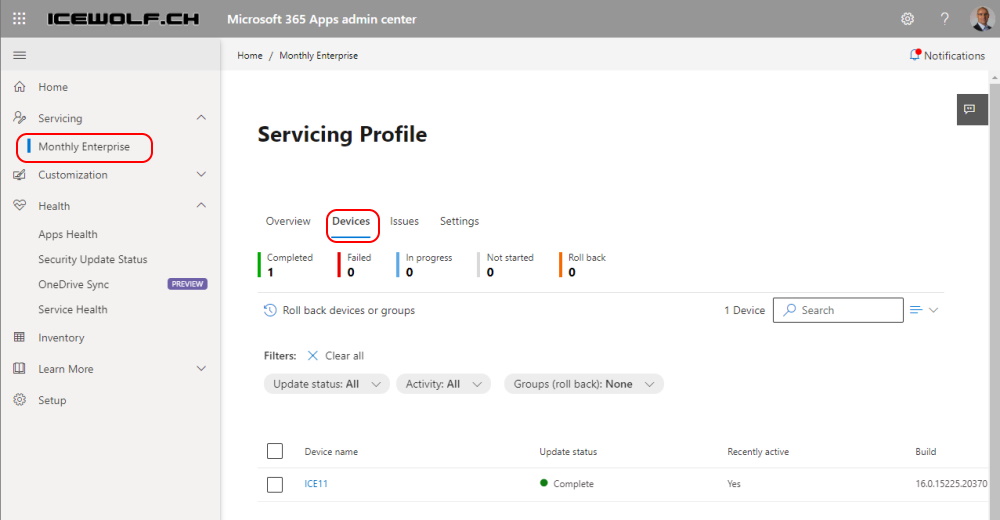Tick the checkbox for device ICE11
1000x520 pixels.
pyautogui.click(x=275, y=484)
